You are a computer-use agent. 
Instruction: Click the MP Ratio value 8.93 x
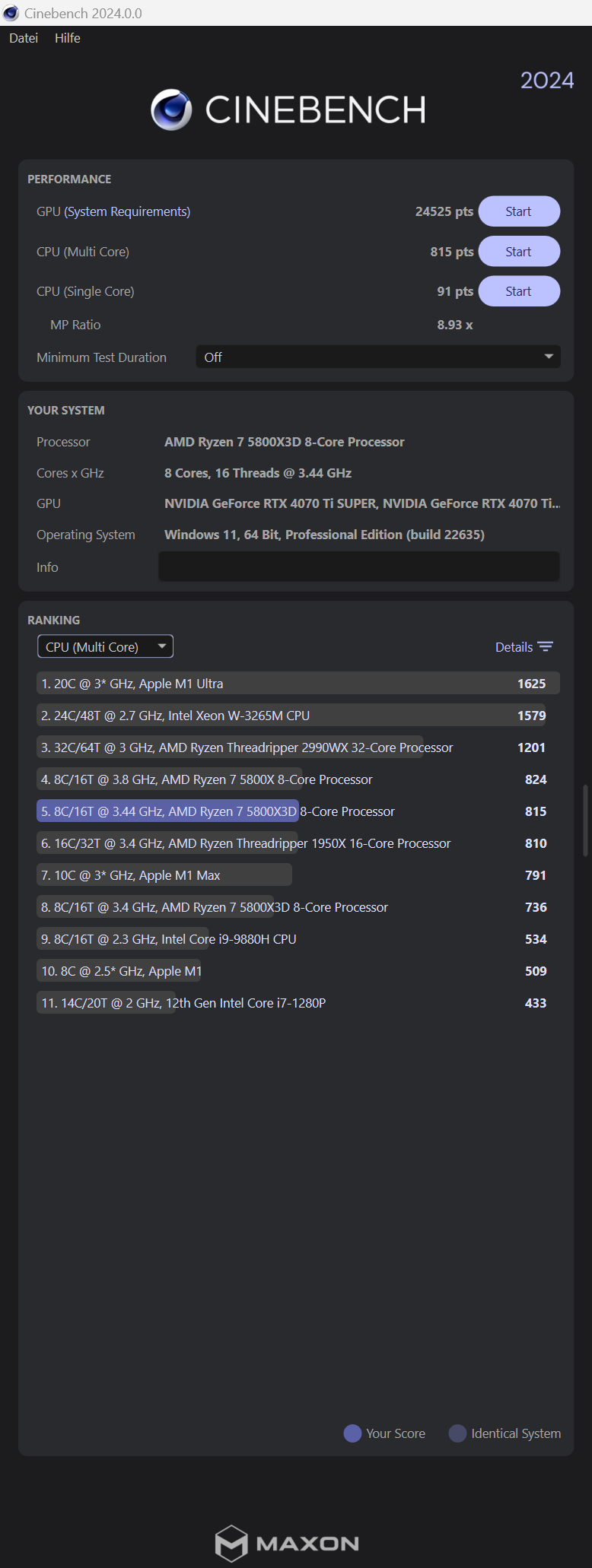(x=455, y=325)
